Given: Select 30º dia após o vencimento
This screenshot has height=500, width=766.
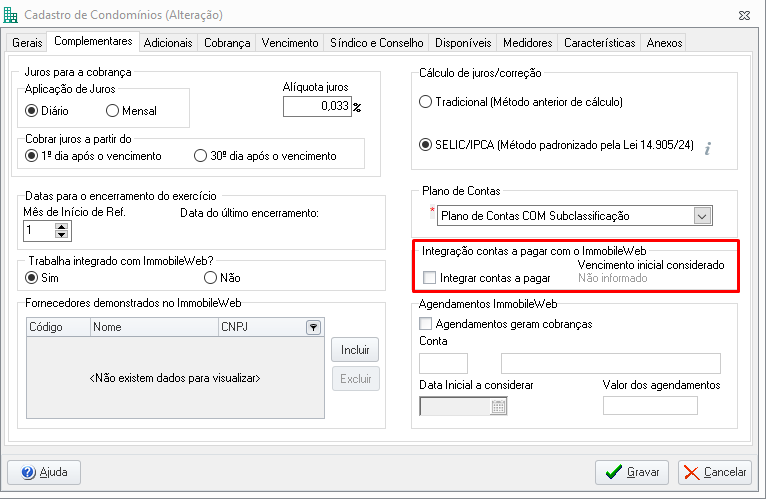Looking at the screenshot, I should [x=200, y=156].
